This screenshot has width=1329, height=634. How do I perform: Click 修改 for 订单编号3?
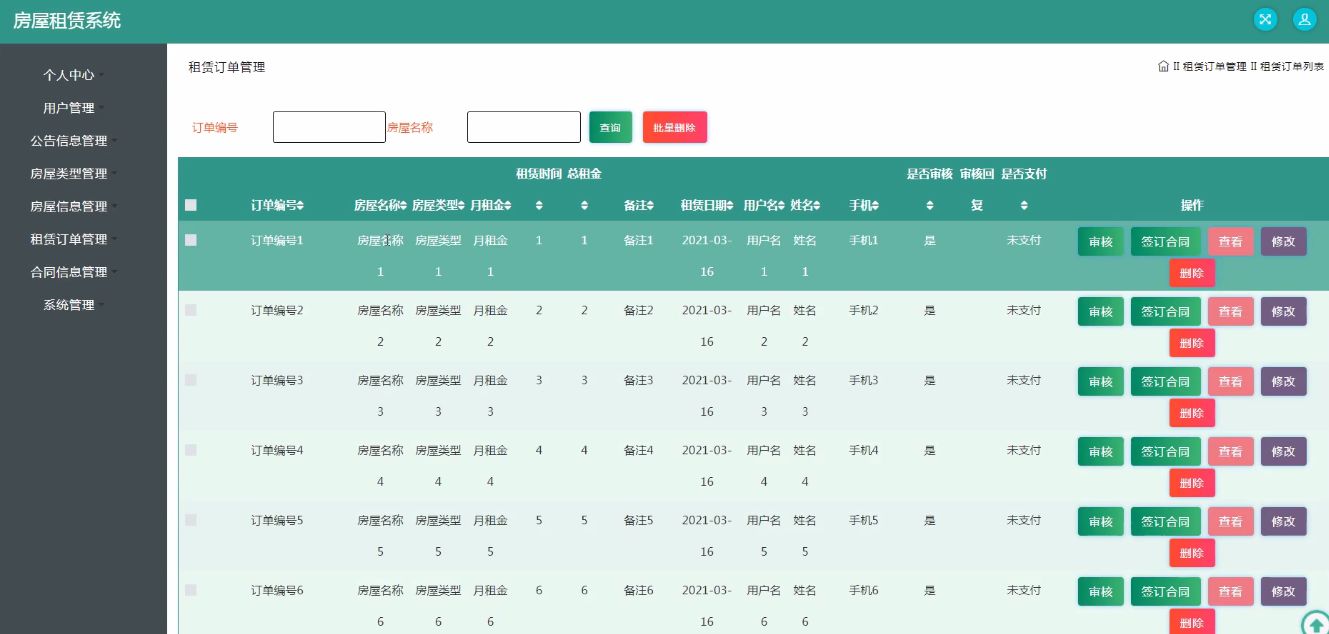click(1283, 381)
